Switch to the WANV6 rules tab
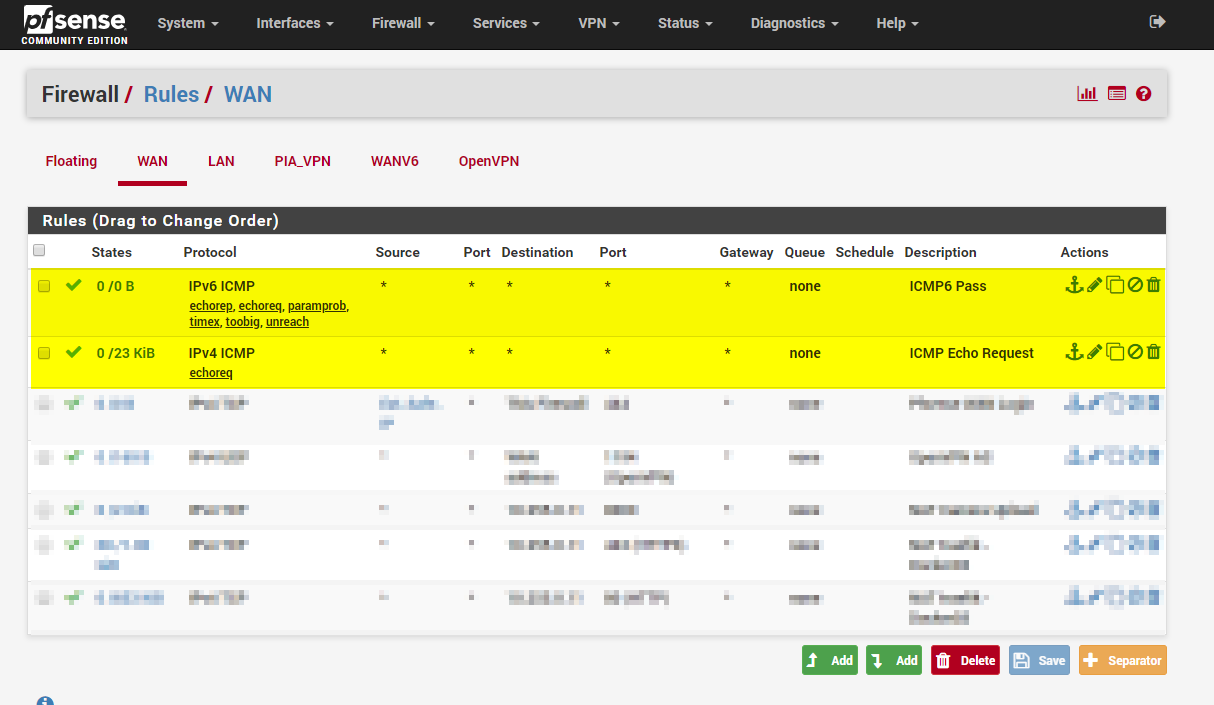The width and height of the screenshot is (1214, 705). click(x=395, y=161)
